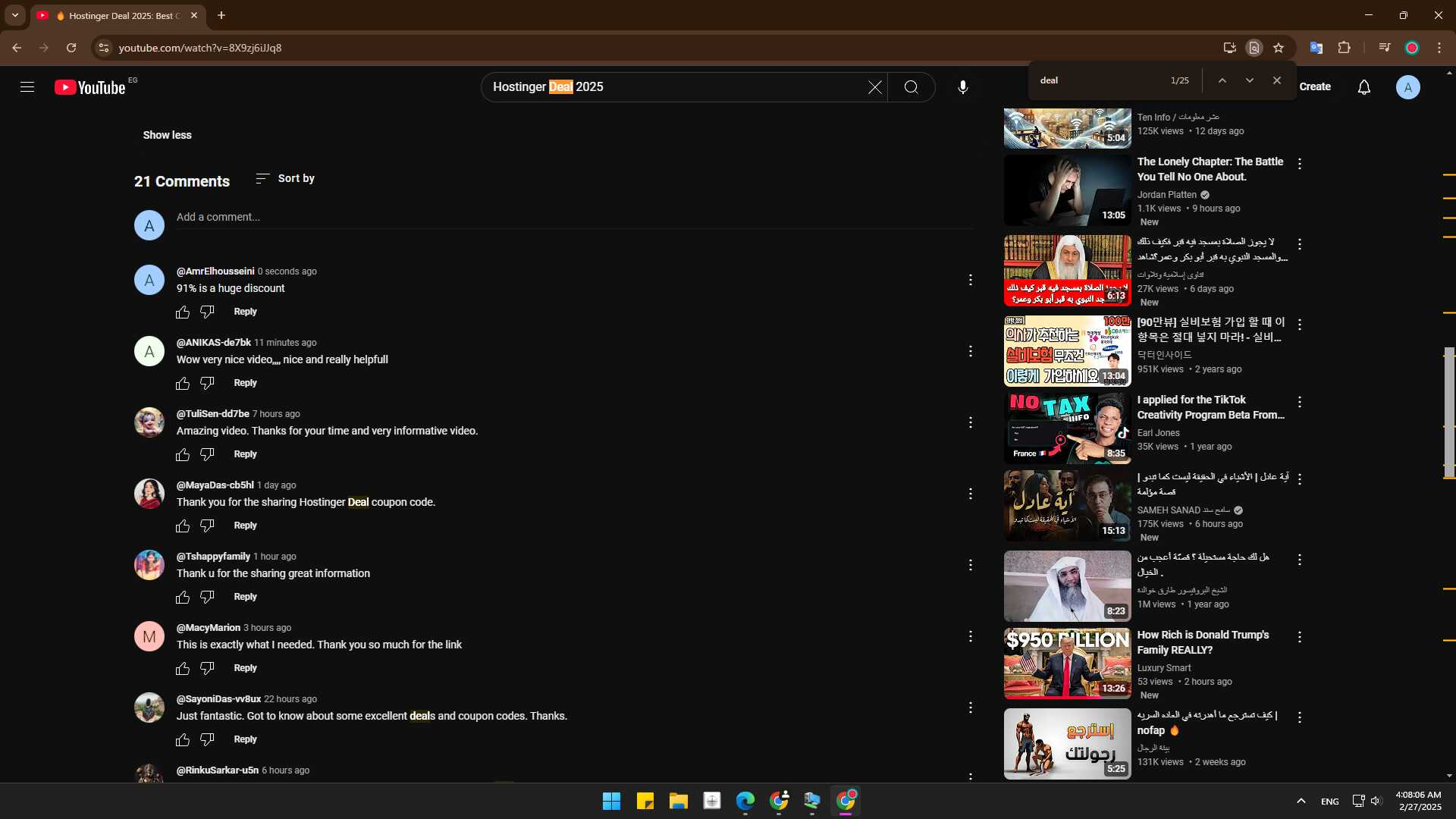Click the find-in-page text field
Image resolution: width=1456 pixels, height=819 pixels.
(1100, 80)
